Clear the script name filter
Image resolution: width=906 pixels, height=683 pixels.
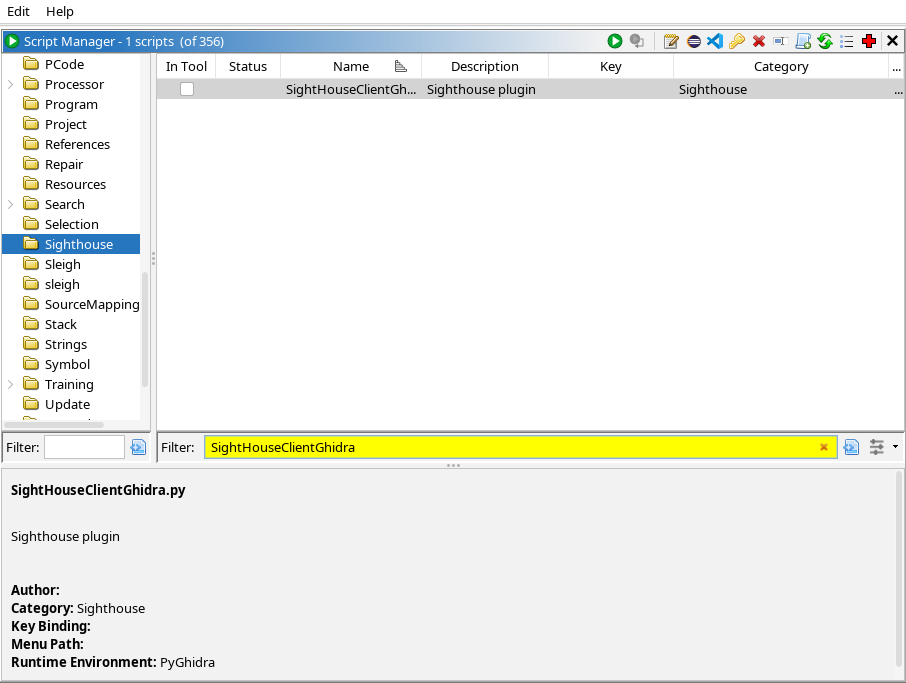click(824, 447)
